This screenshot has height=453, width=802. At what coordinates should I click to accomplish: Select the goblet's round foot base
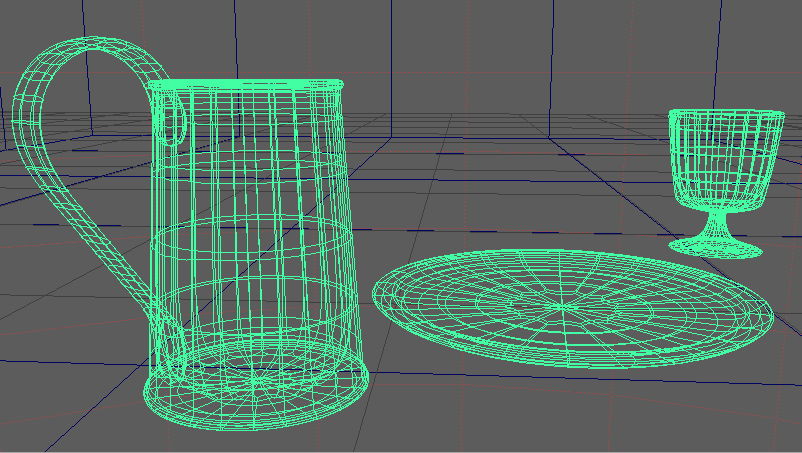point(717,246)
